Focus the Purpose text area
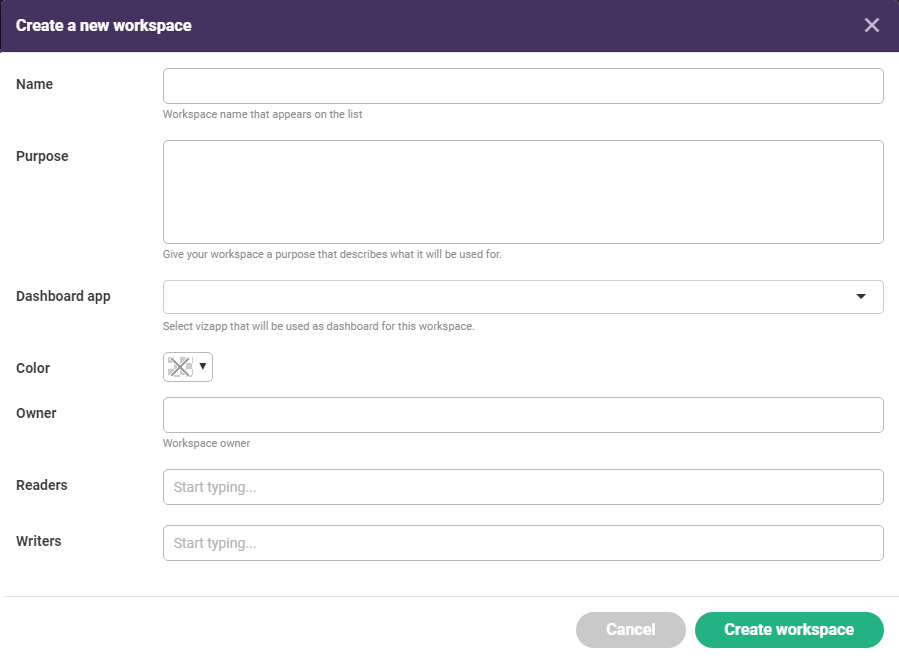The height and width of the screenshot is (665, 899). (x=523, y=192)
